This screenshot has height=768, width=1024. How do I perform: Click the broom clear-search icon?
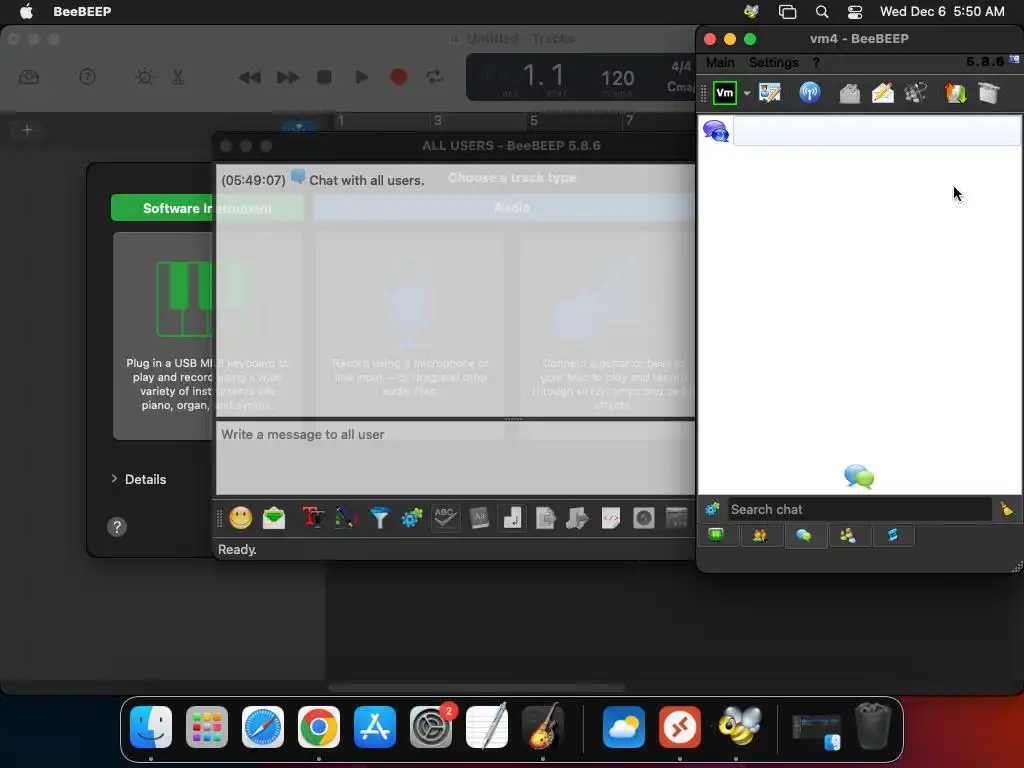1006,509
